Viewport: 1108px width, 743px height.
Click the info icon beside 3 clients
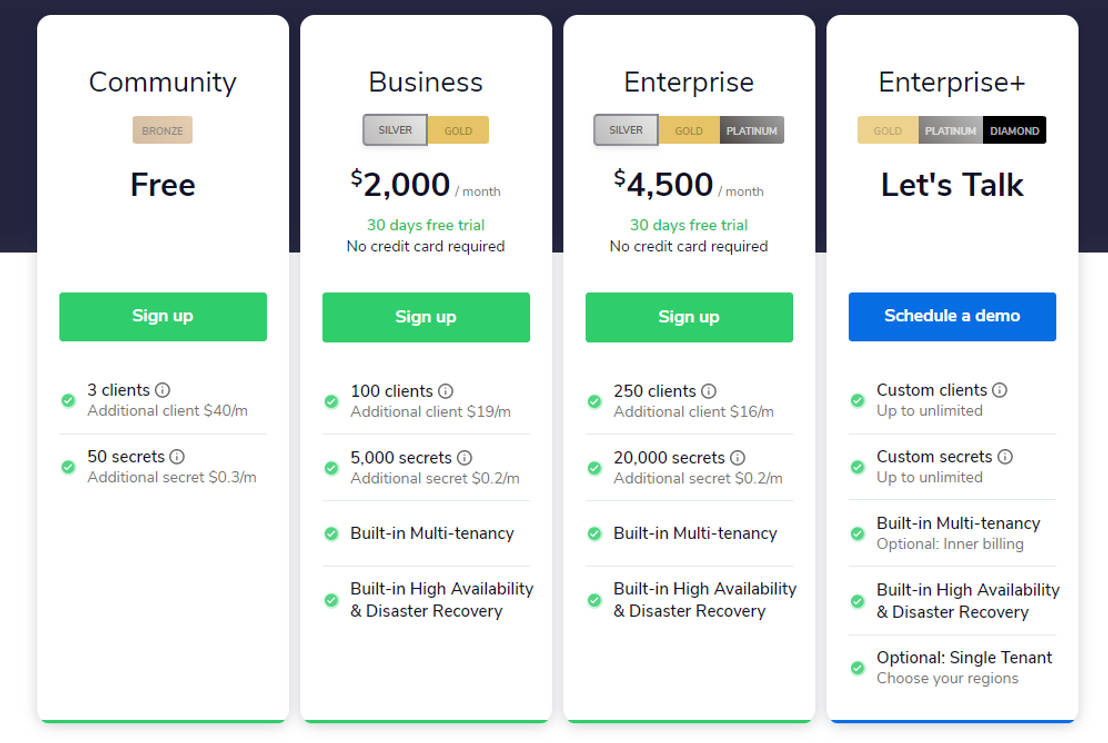[x=160, y=390]
